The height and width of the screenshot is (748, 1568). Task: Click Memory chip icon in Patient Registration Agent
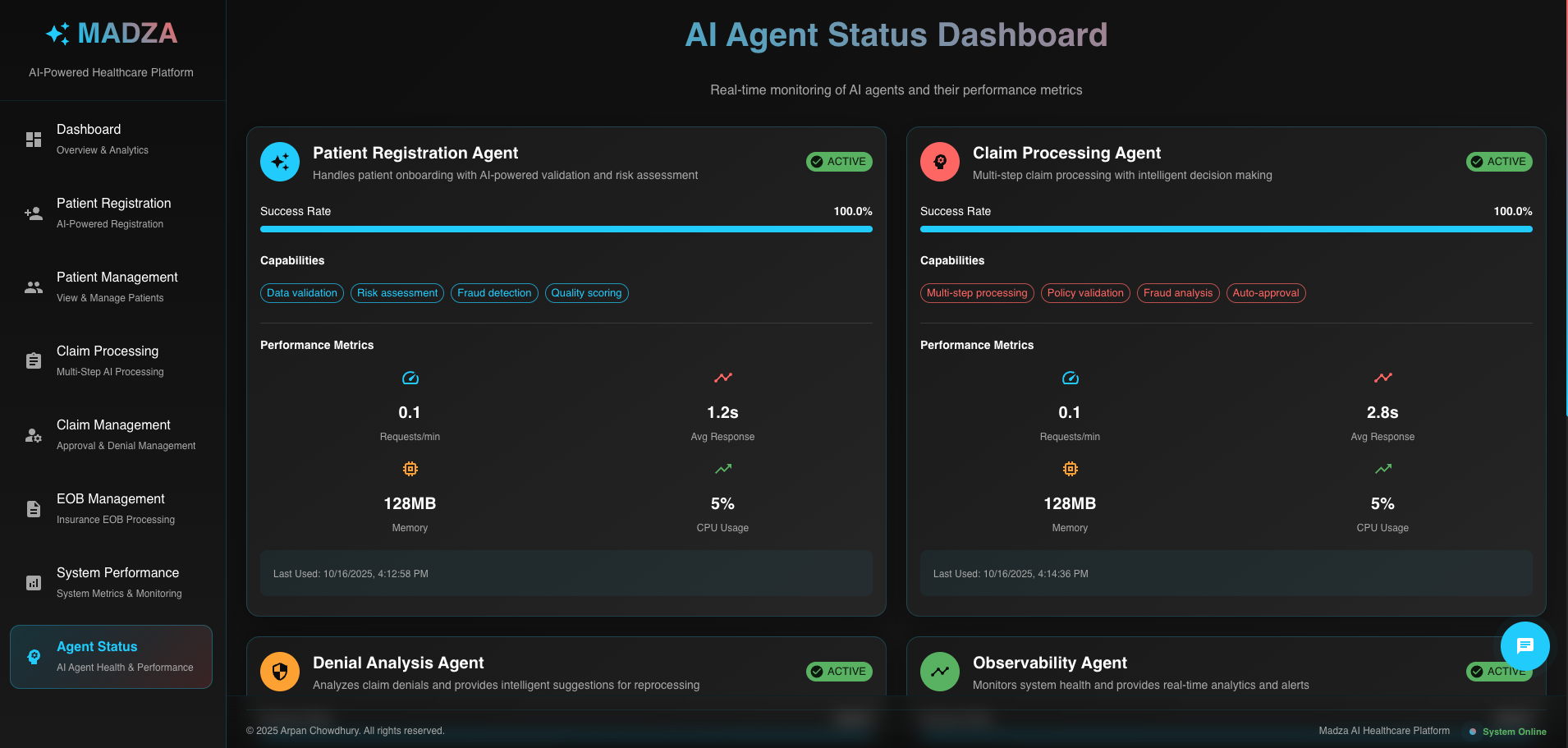point(410,469)
